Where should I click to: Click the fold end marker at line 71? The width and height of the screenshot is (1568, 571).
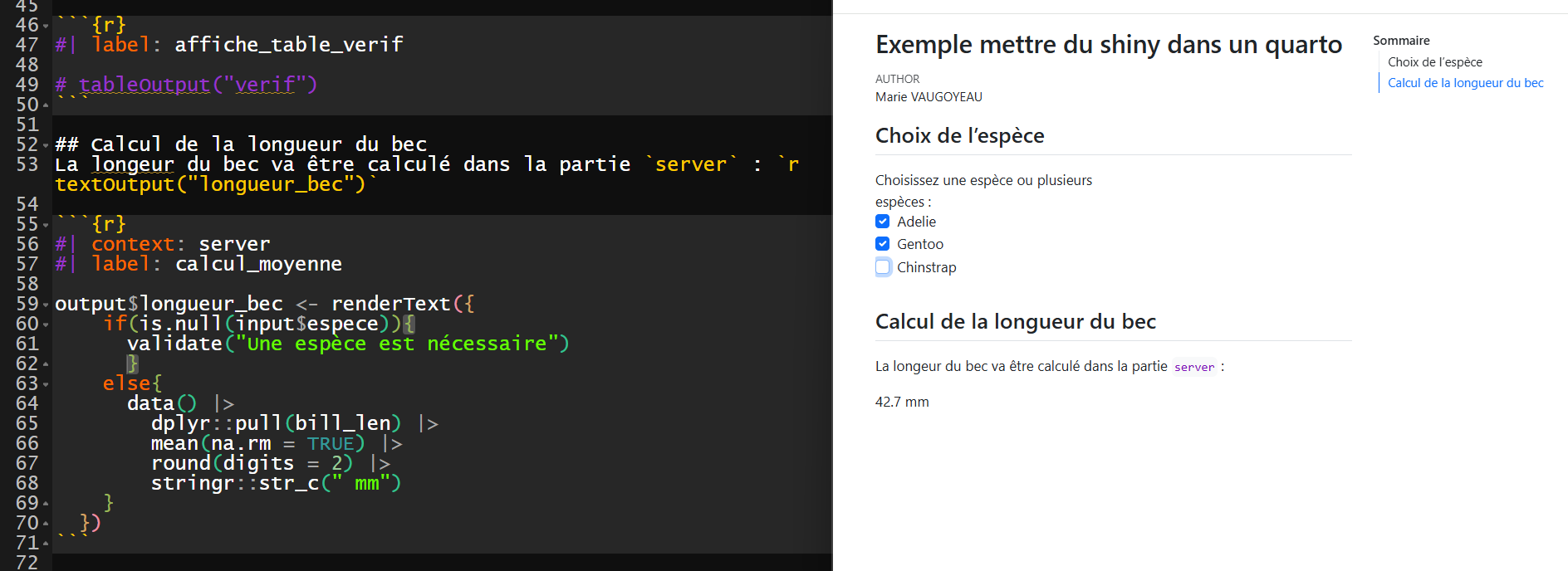pyautogui.click(x=46, y=544)
